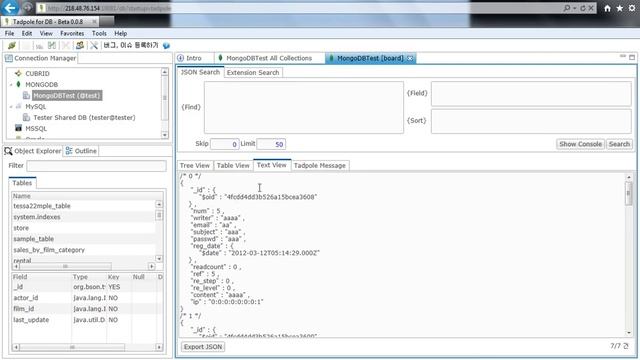The image size is (640, 360).
Task: Click the Tables list scroll down arrow
Action: (x=159, y=259)
